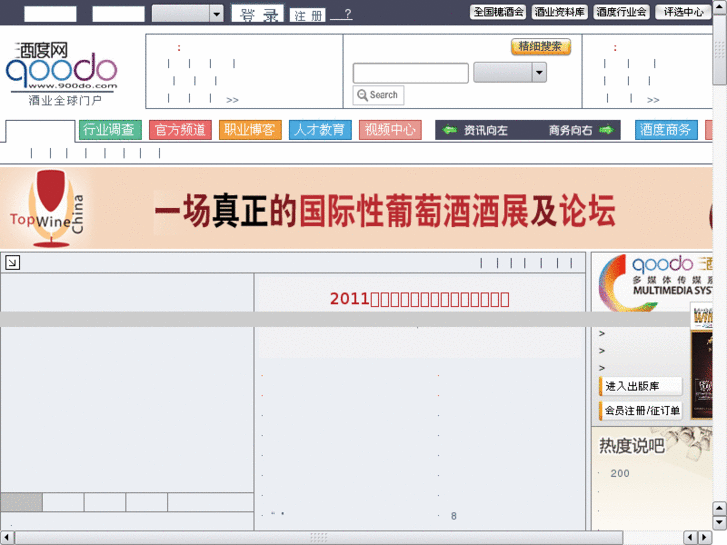Image resolution: width=727 pixels, height=545 pixels.
Task: Click the second > arrow in publication list
Action: (x=602, y=350)
